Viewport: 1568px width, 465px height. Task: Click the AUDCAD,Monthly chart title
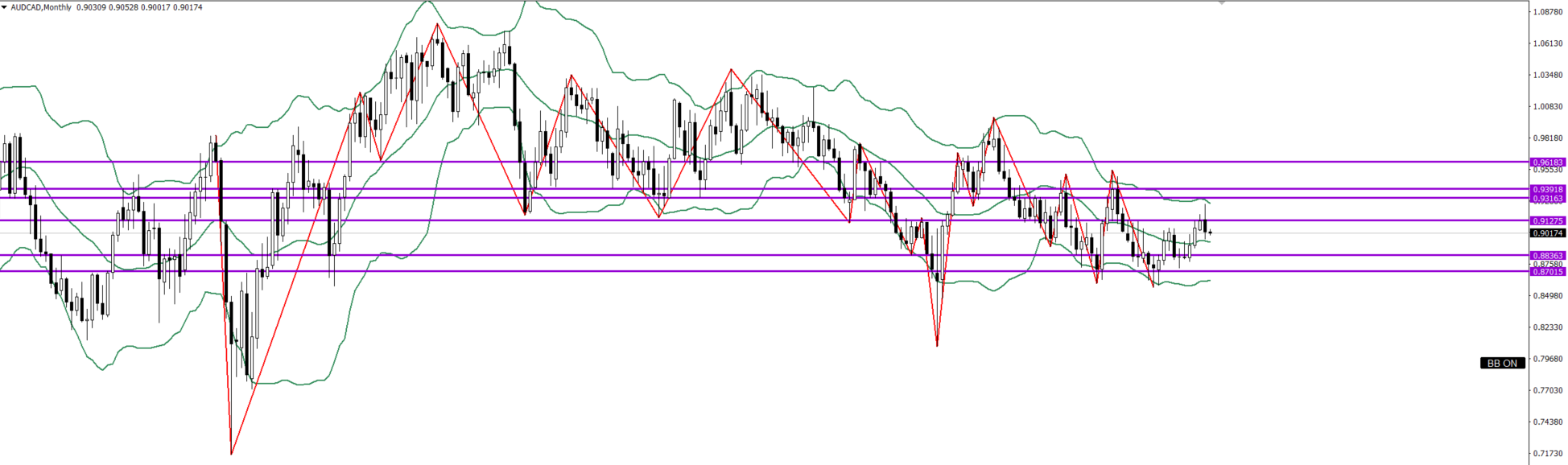[40, 7]
